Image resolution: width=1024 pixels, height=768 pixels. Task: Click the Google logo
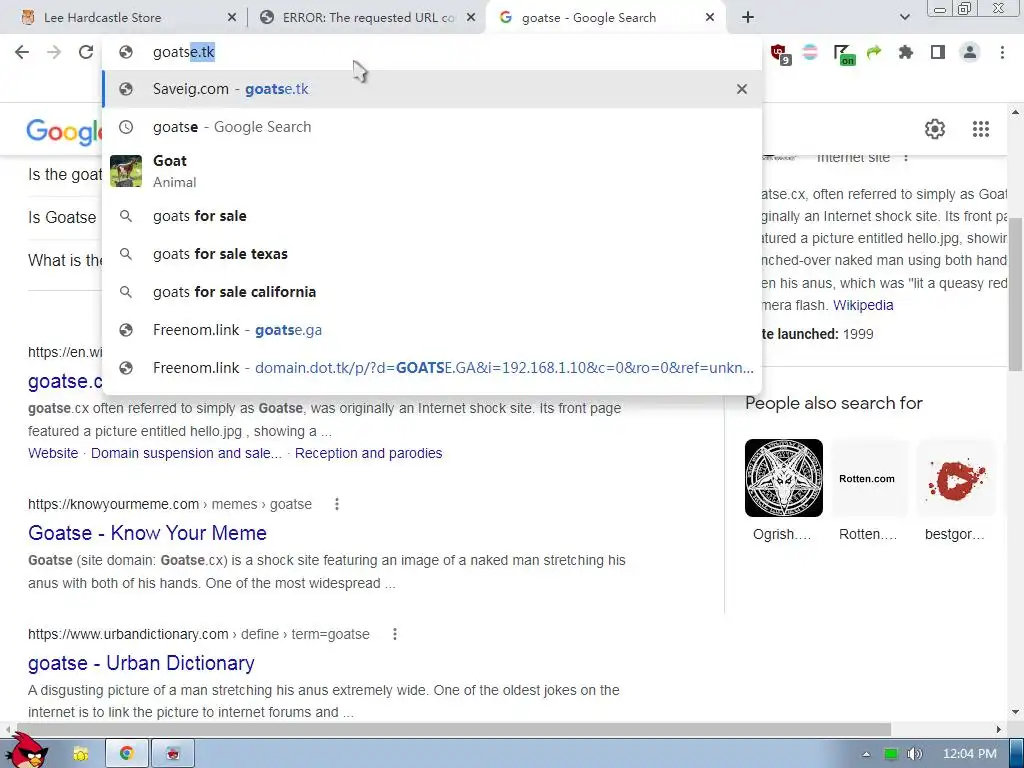64,132
